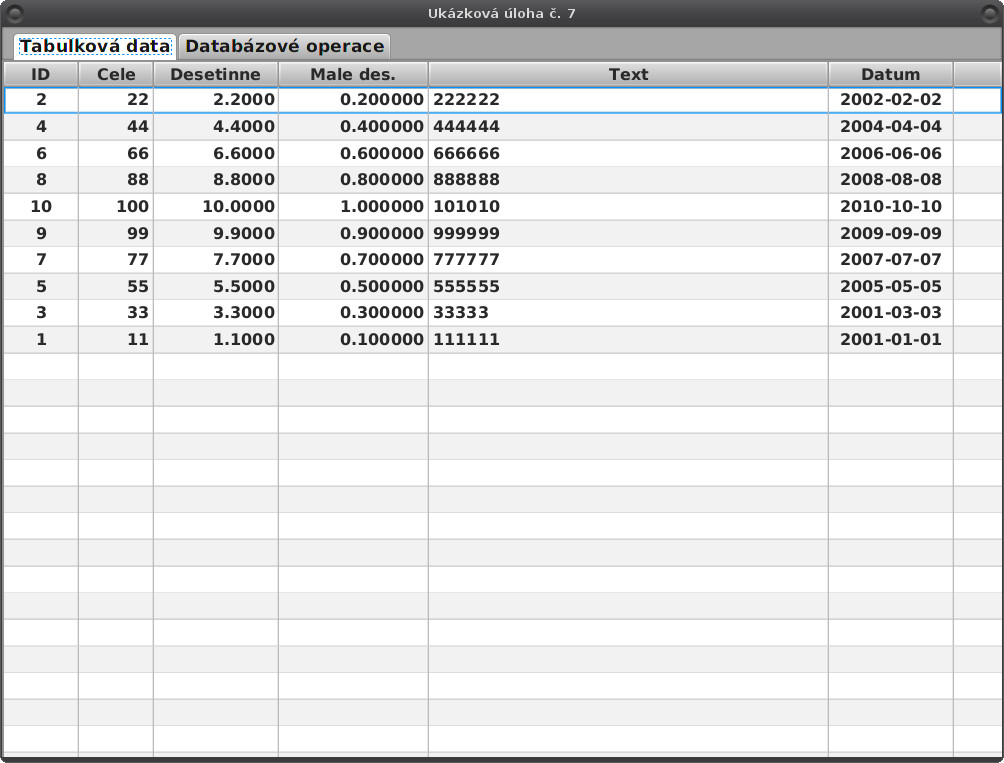Select Cele value 88

click(x=116, y=180)
